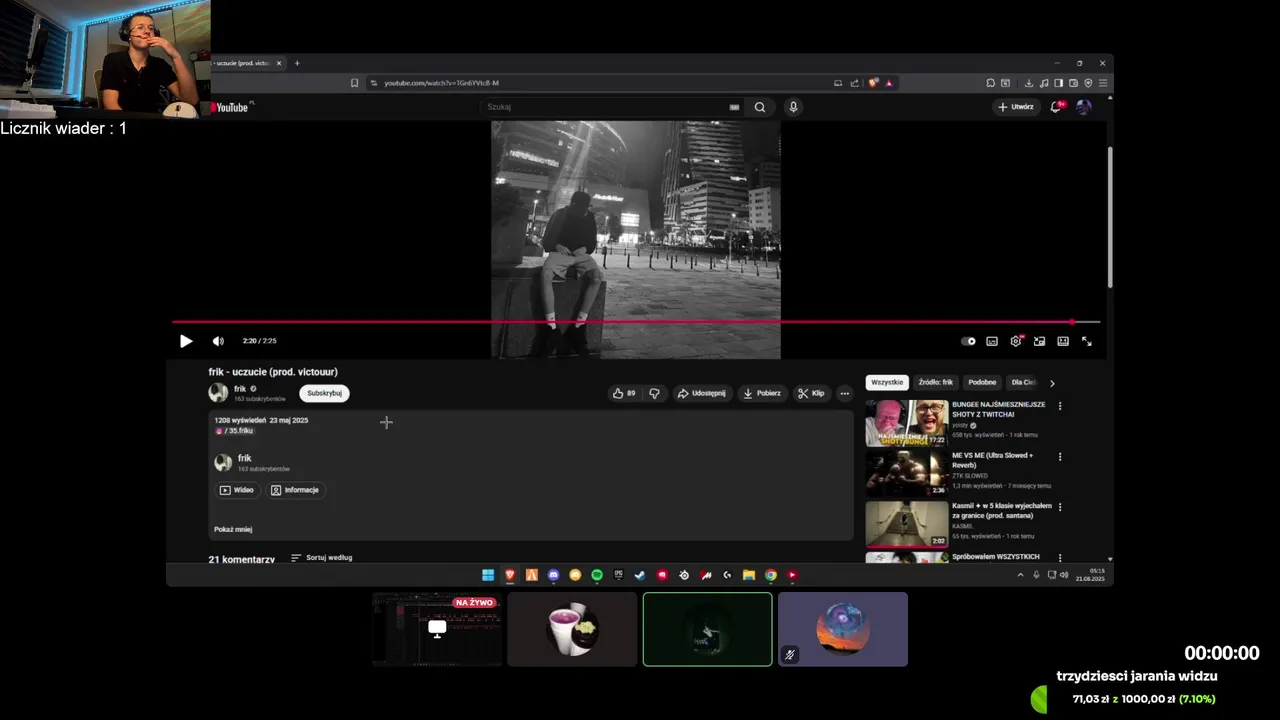Viewport: 1280px width, 720px height.
Task: Open the YouTube notifications bell
Action: click(1056, 107)
